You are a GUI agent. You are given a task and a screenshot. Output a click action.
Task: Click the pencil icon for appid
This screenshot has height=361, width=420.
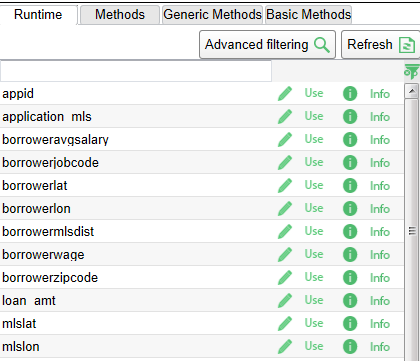(285, 94)
